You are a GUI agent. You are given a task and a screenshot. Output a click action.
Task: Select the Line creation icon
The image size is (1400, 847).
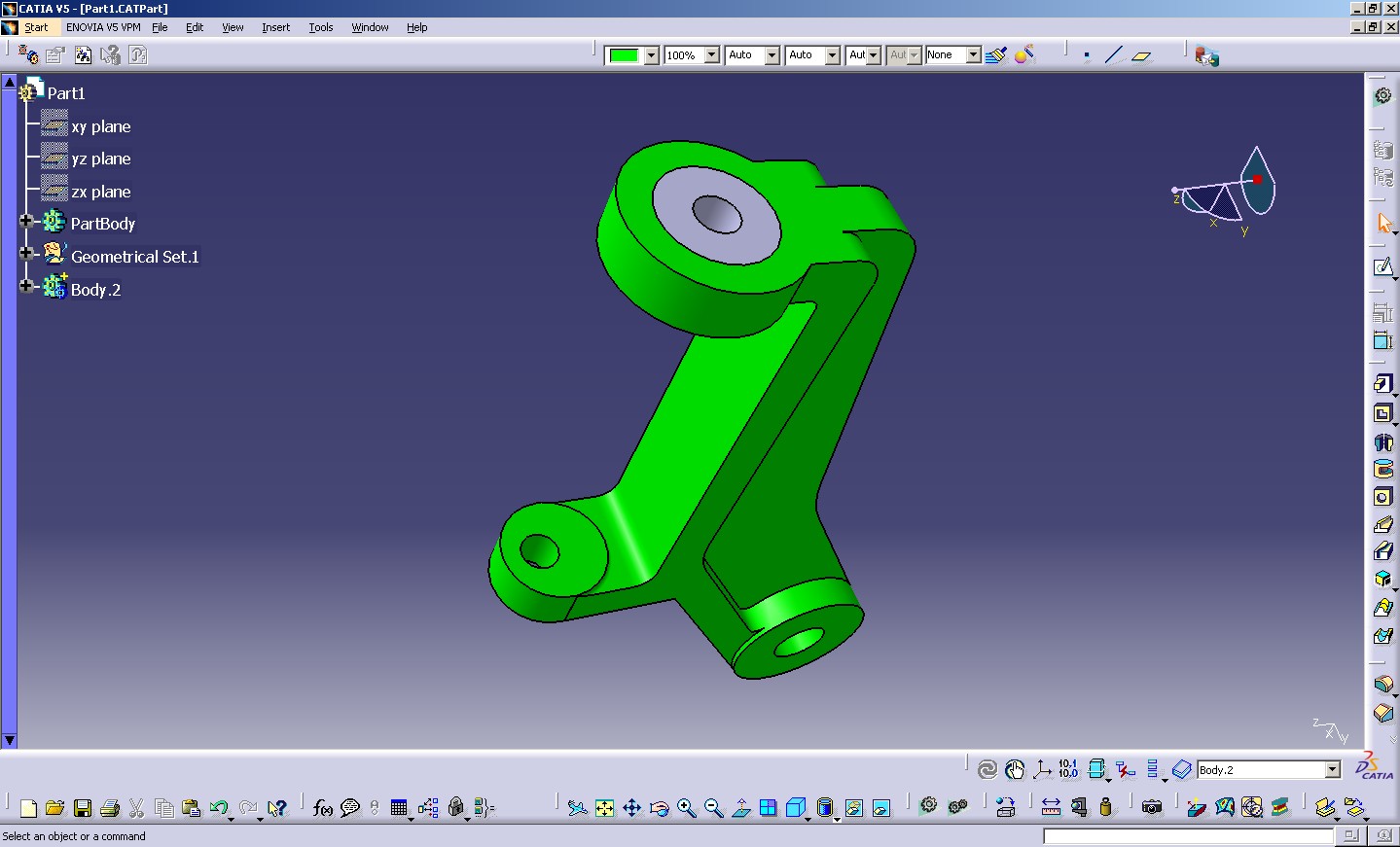pyautogui.click(x=1114, y=55)
